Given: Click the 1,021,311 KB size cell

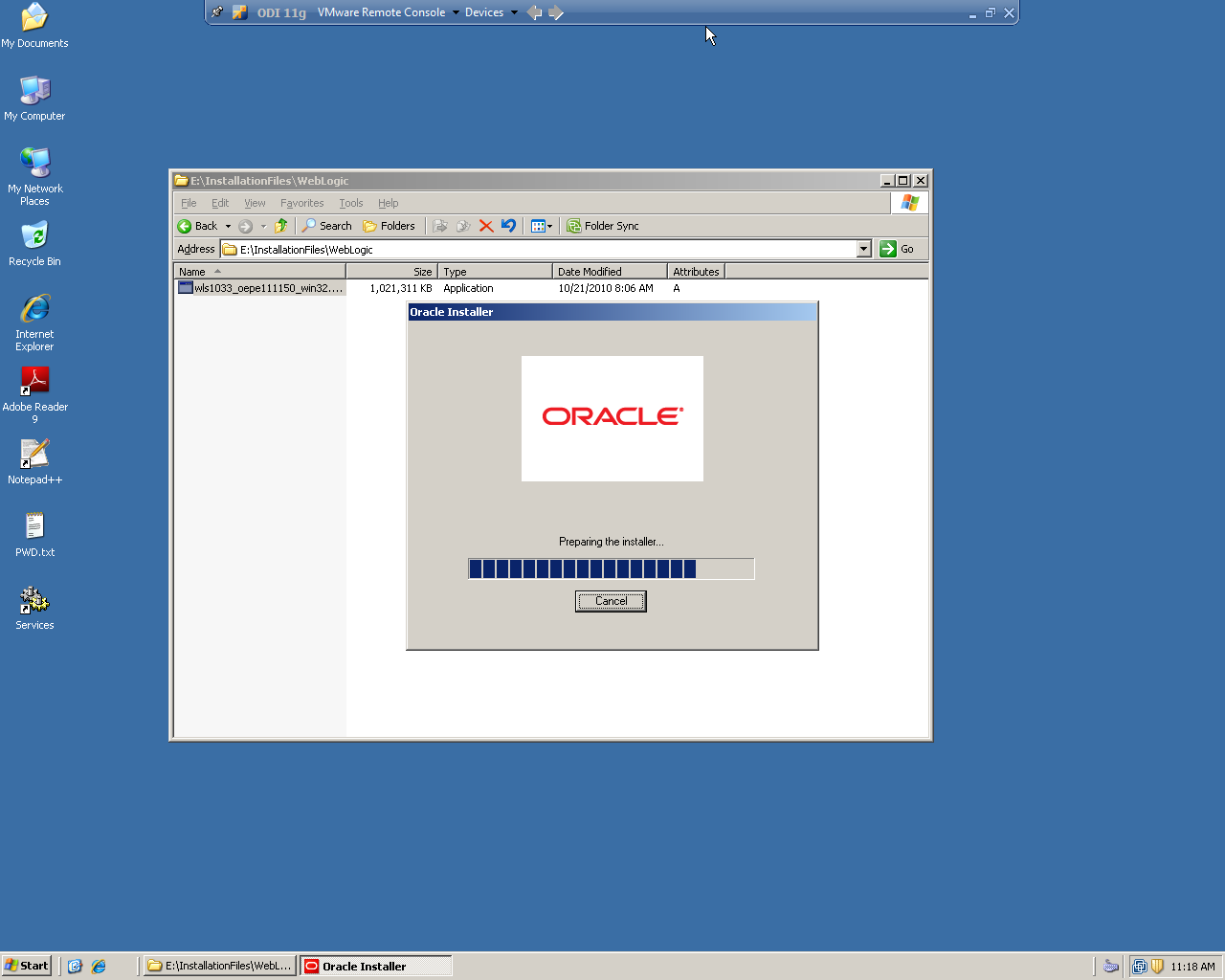Looking at the screenshot, I should click(x=401, y=288).
